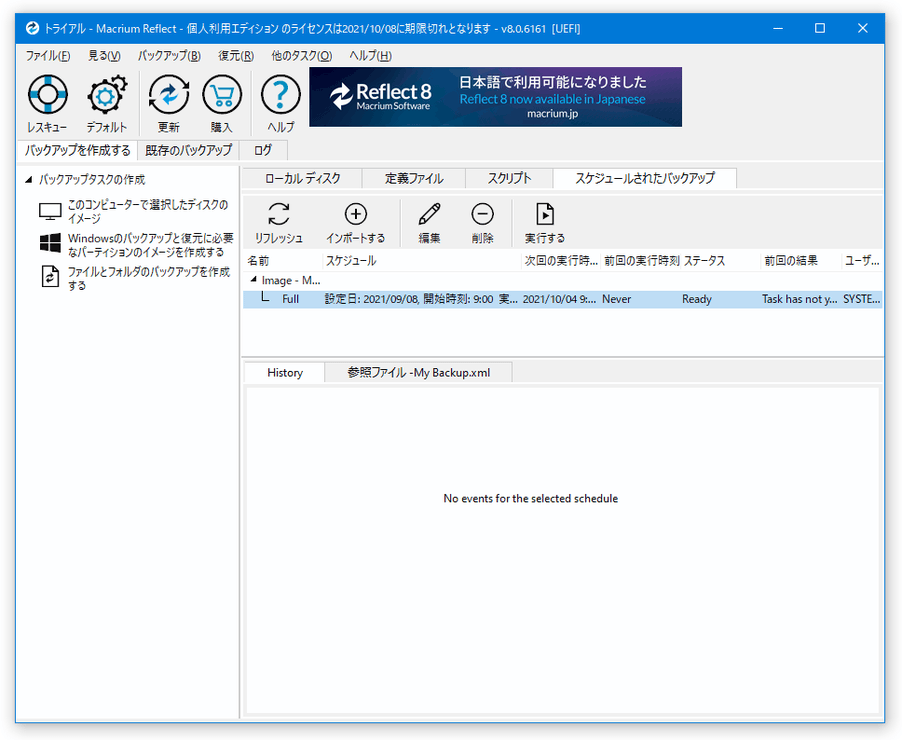Screen dimensions: 902x740
Task: Open the 購入 shopping cart icon
Action: pyautogui.click(x=221, y=95)
